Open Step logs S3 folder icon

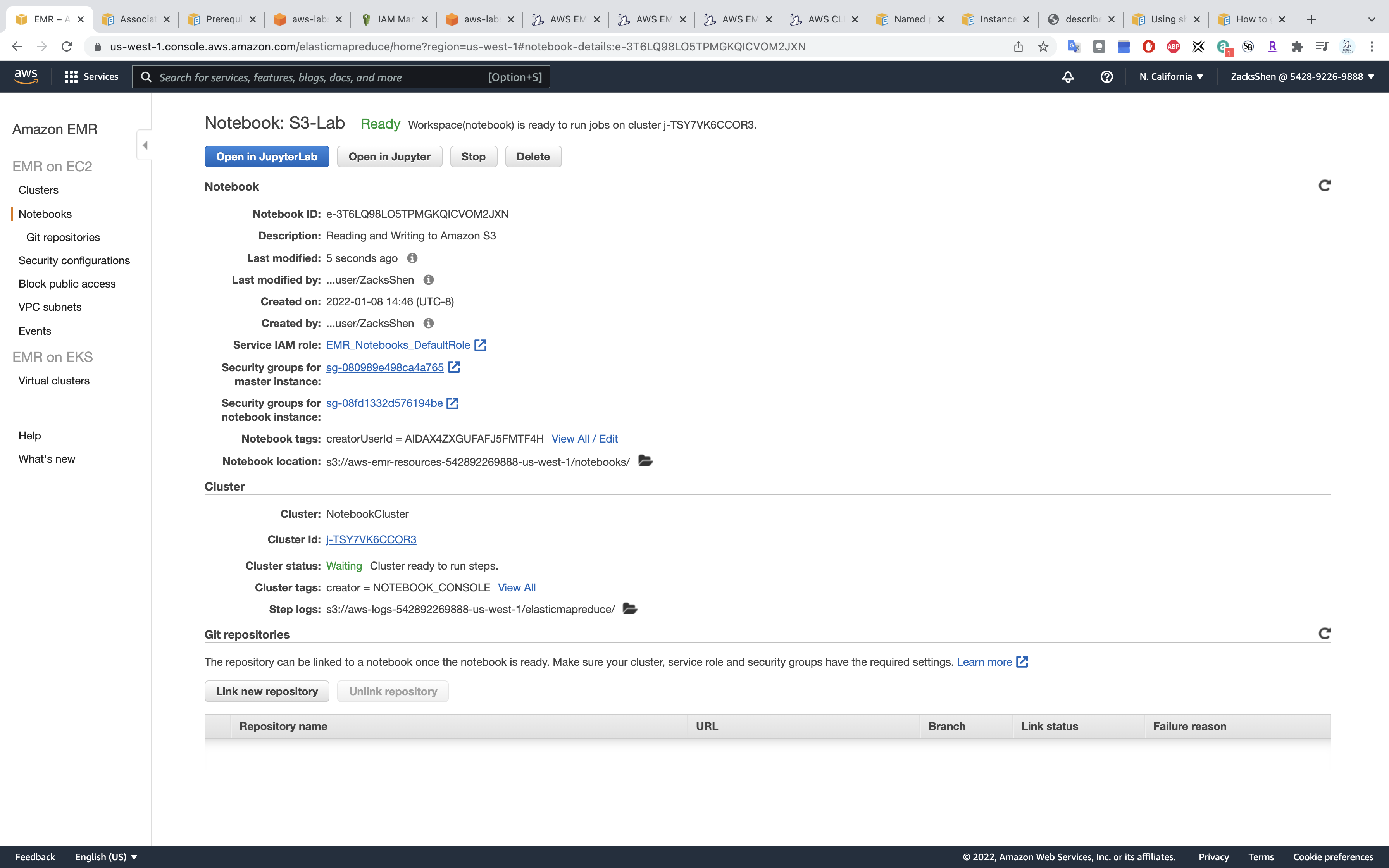click(630, 608)
